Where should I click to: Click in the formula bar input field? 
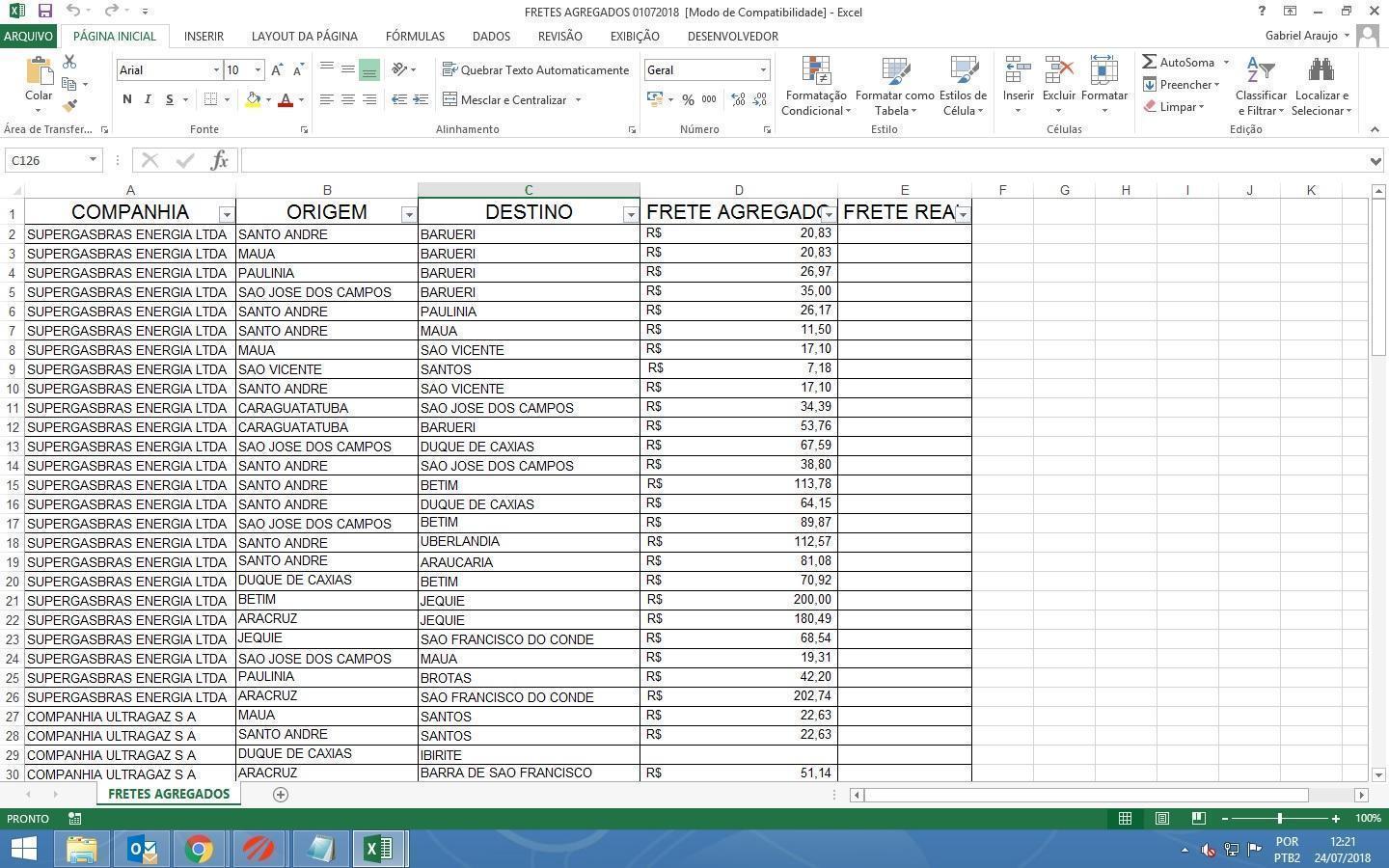(x=803, y=160)
